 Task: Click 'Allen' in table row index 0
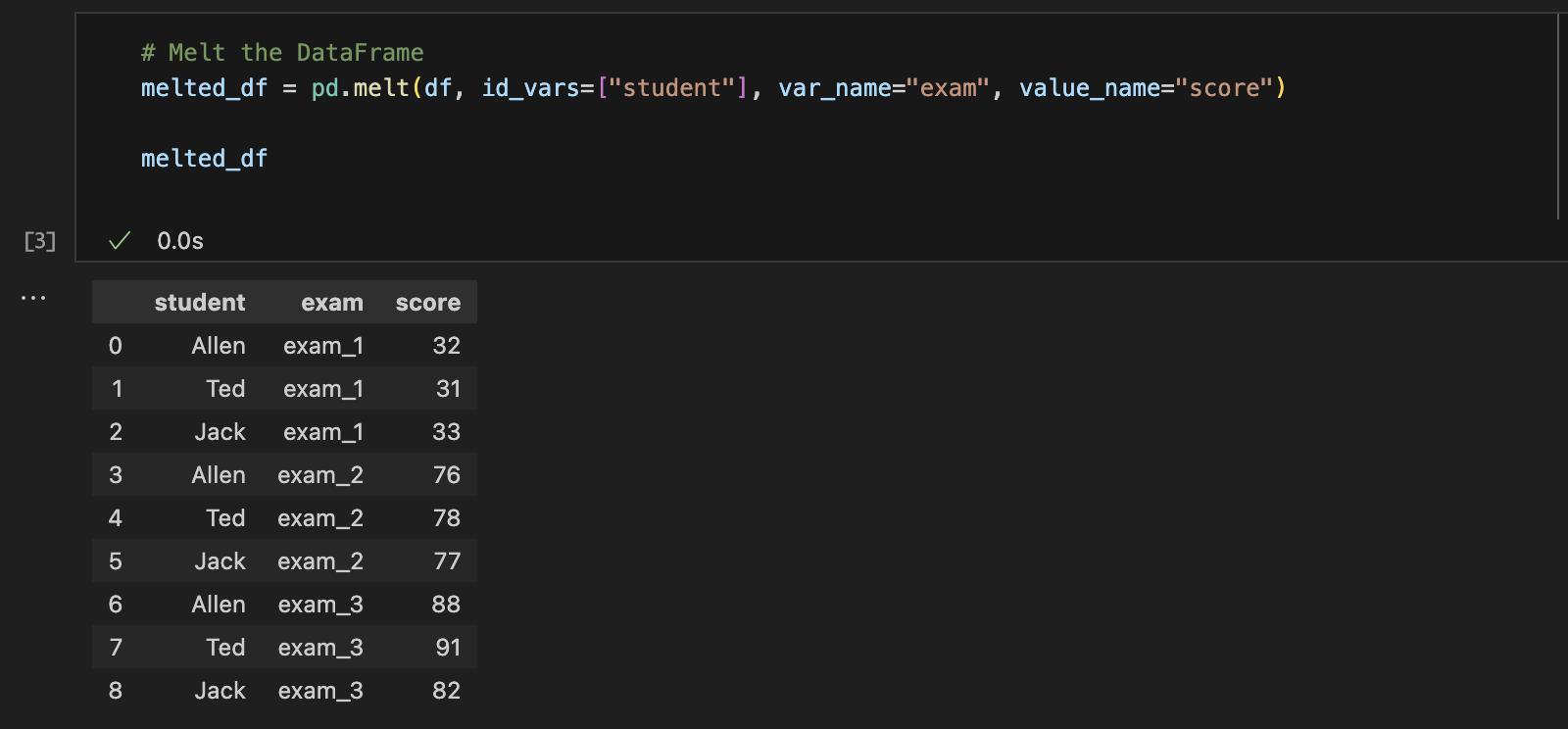click(x=219, y=346)
